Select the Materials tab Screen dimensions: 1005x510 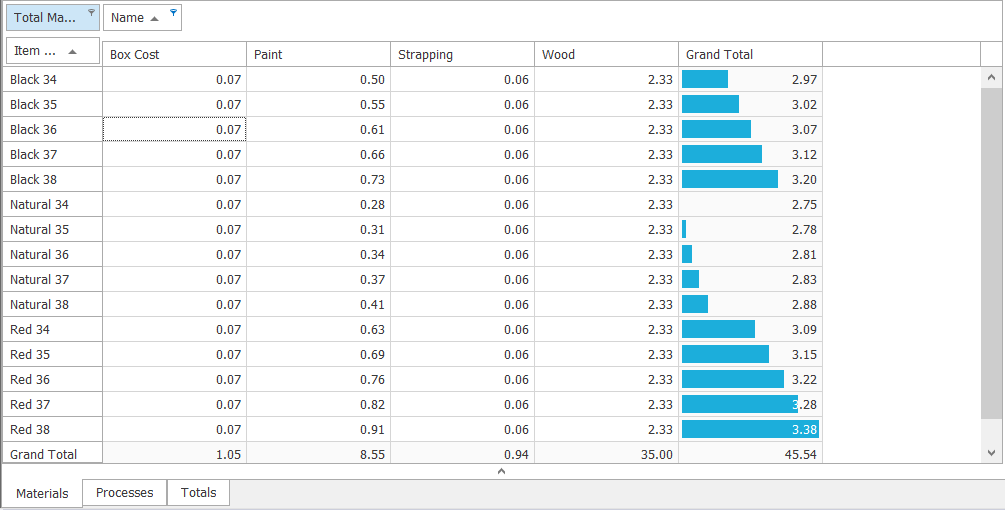[x=42, y=493]
